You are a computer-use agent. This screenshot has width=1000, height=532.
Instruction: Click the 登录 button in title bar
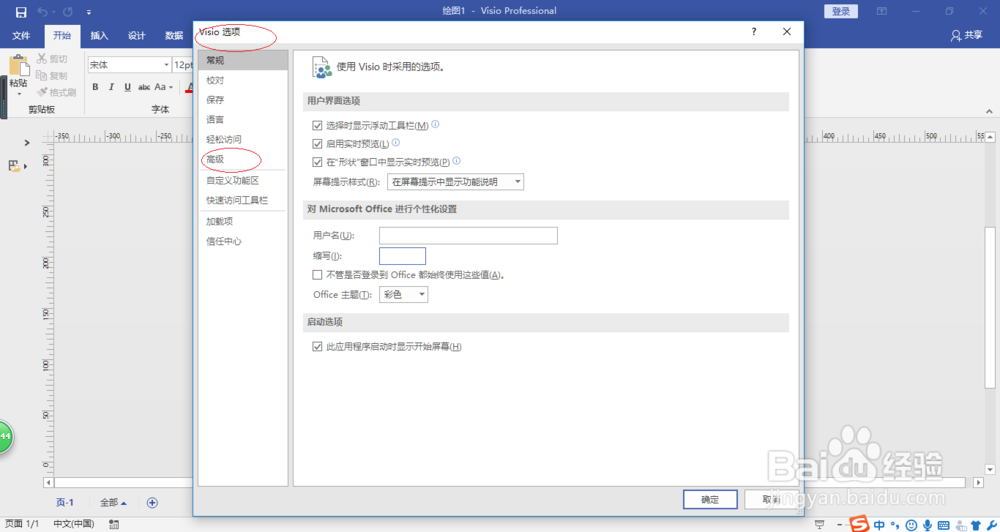[x=841, y=11]
